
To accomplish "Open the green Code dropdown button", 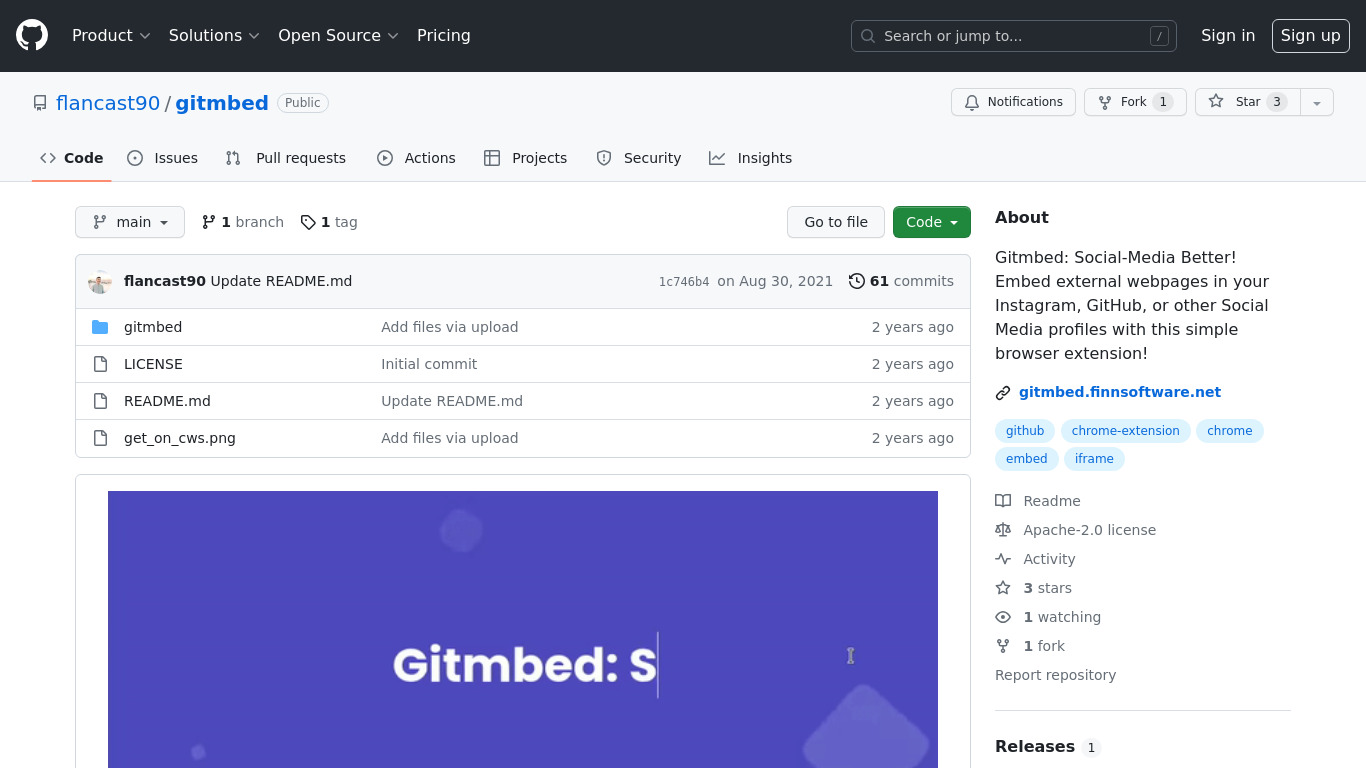I will pyautogui.click(x=932, y=222).
